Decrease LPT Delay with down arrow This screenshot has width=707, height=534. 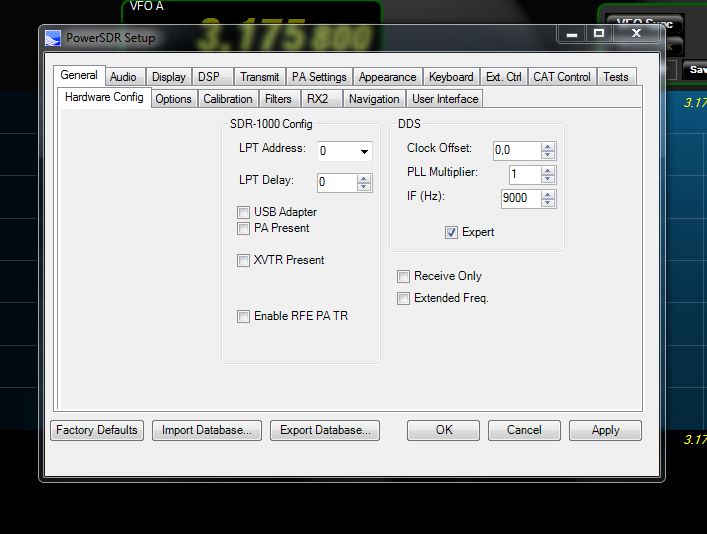(364, 187)
